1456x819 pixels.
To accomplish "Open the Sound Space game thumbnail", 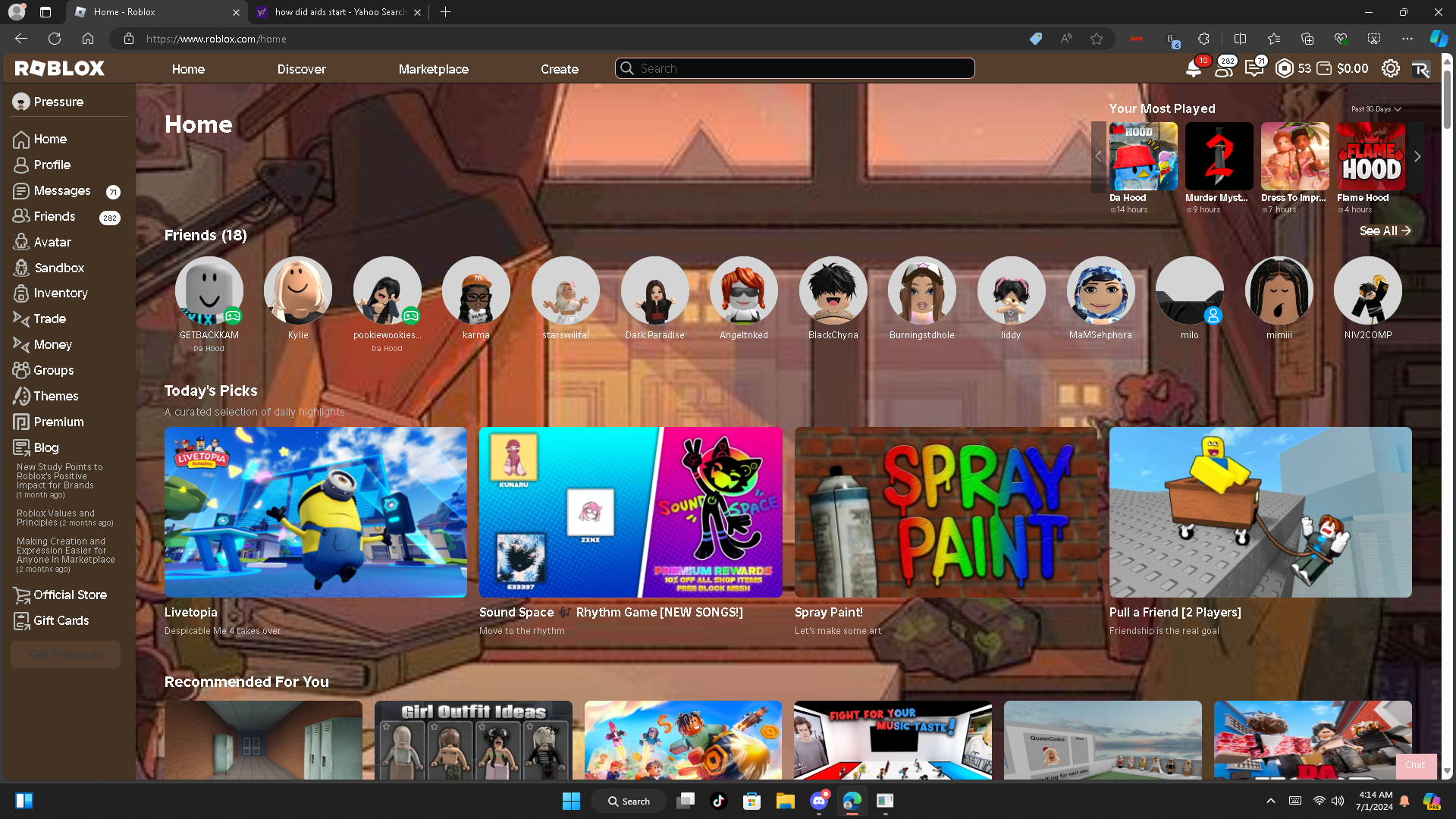I will (x=630, y=513).
